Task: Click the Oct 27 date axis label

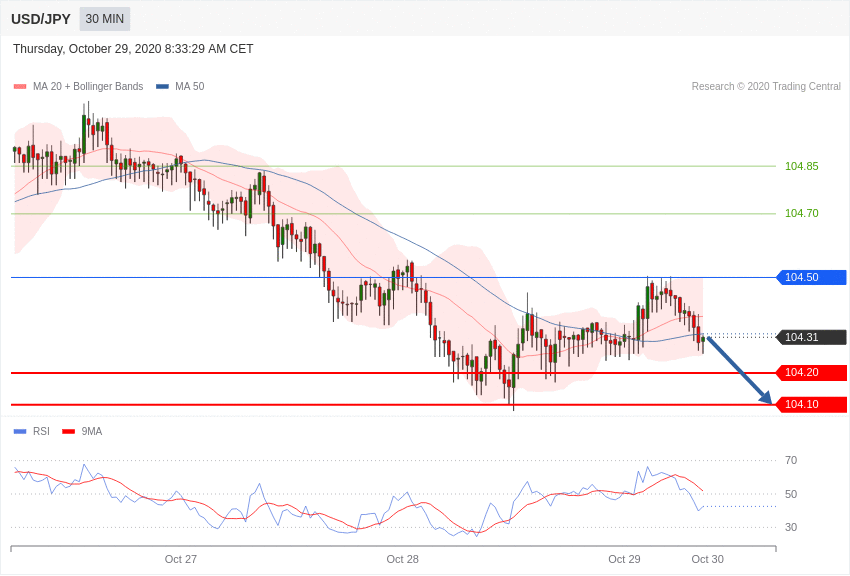Action: click(181, 559)
